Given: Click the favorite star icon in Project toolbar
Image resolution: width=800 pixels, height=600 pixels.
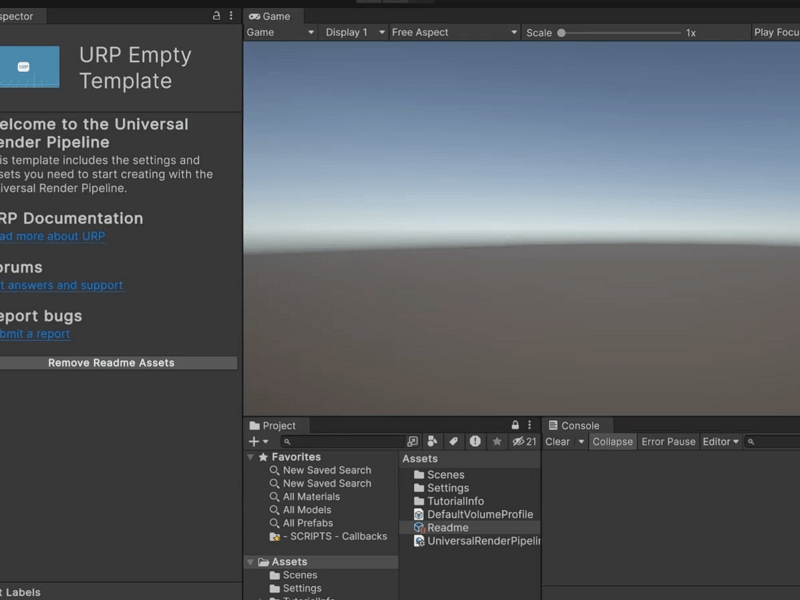Looking at the screenshot, I should pyautogui.click(x=497, y=441).
